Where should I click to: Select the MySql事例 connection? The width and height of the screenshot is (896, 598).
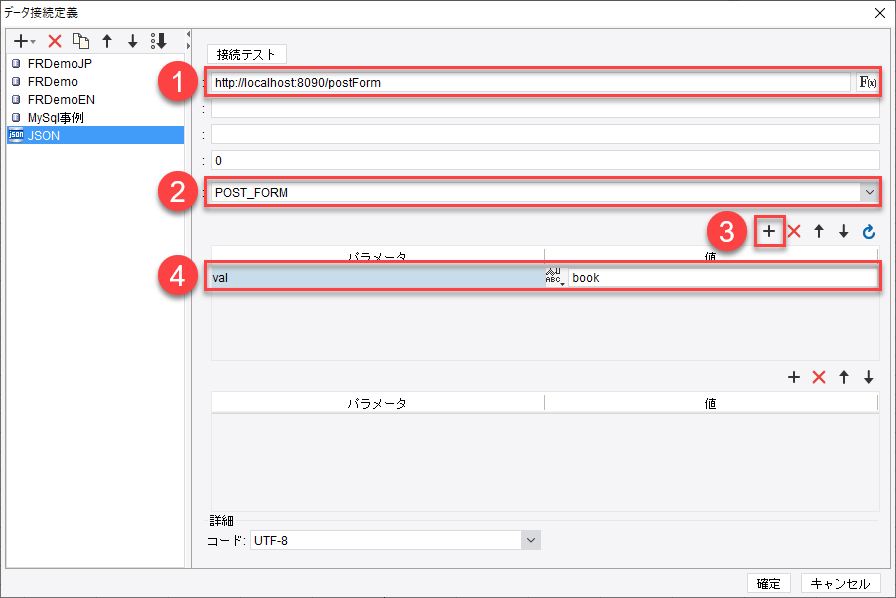click(x=95, y=118)
